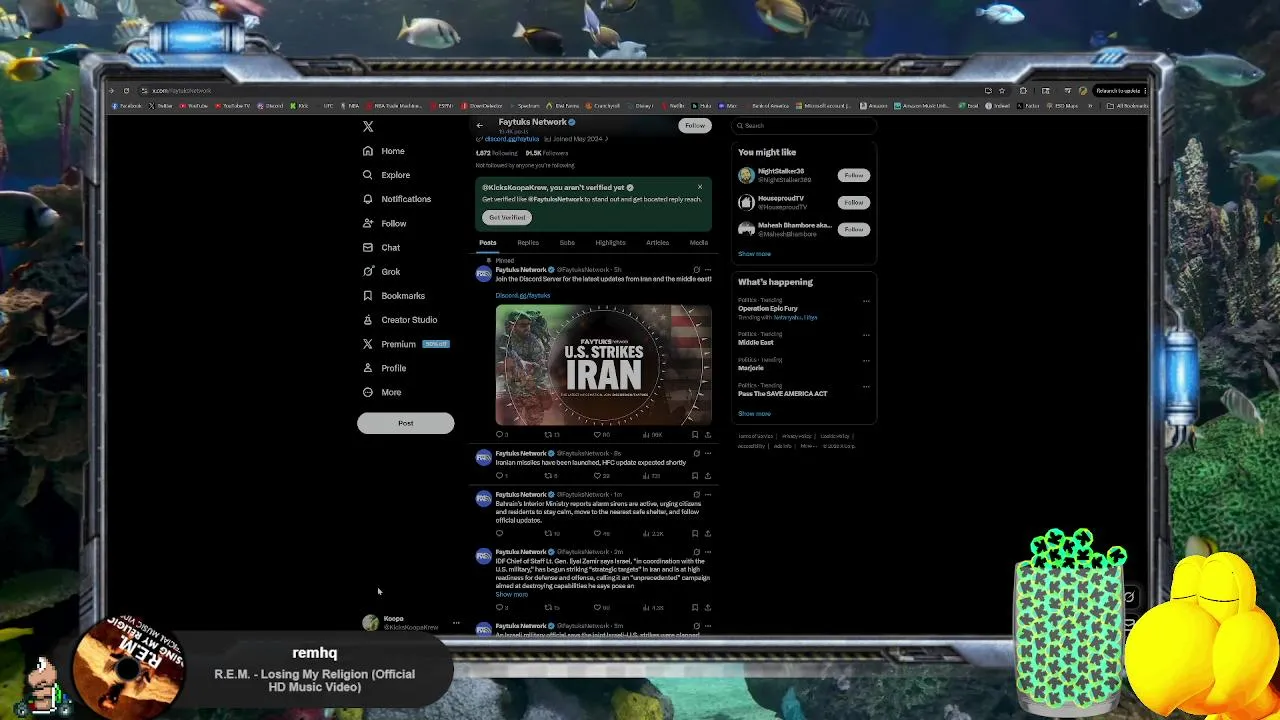Switch to the Highlights tab

pos(610,243)
